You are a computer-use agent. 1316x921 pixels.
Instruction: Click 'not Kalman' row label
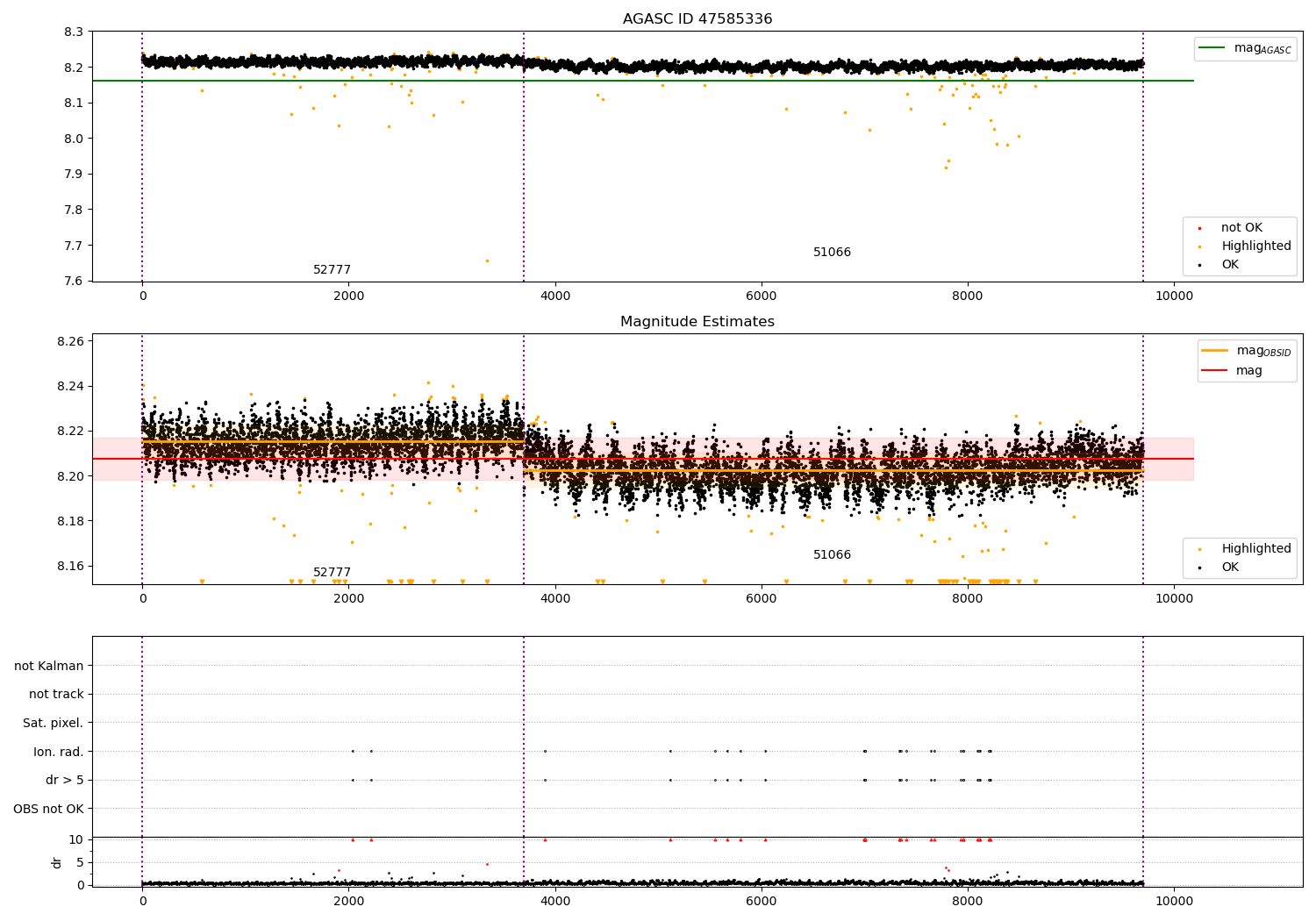coord(49,666)
